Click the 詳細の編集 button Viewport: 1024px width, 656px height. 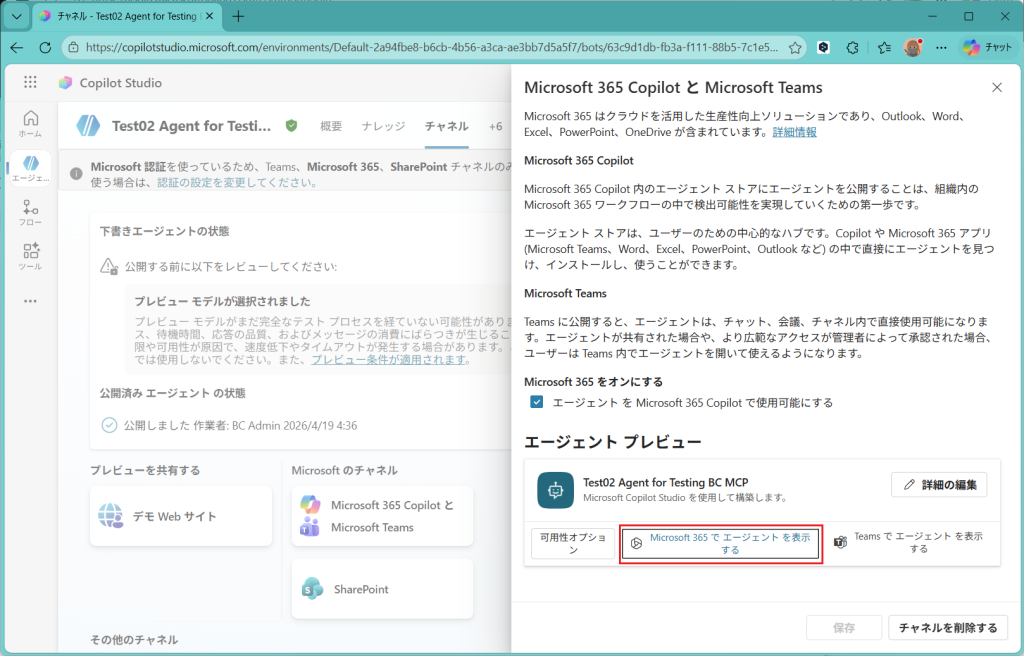tap(939, 484)
